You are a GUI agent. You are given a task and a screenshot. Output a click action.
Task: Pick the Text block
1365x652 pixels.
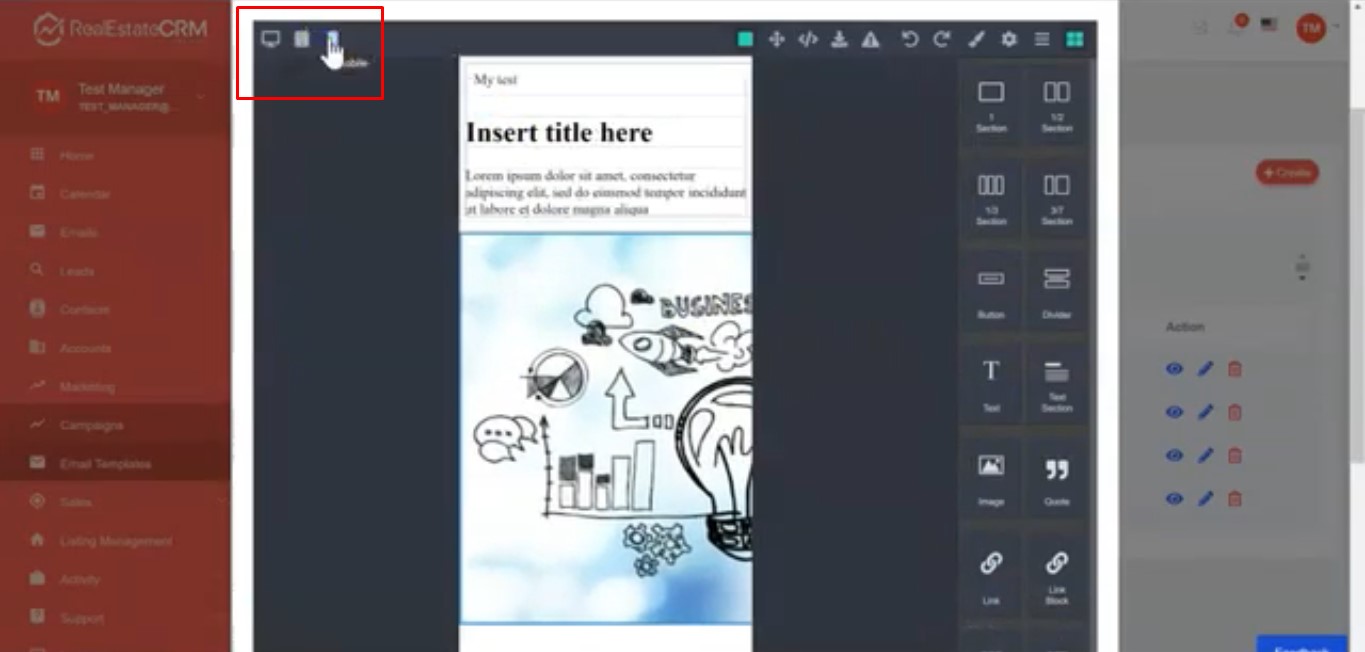click(991, 382)
